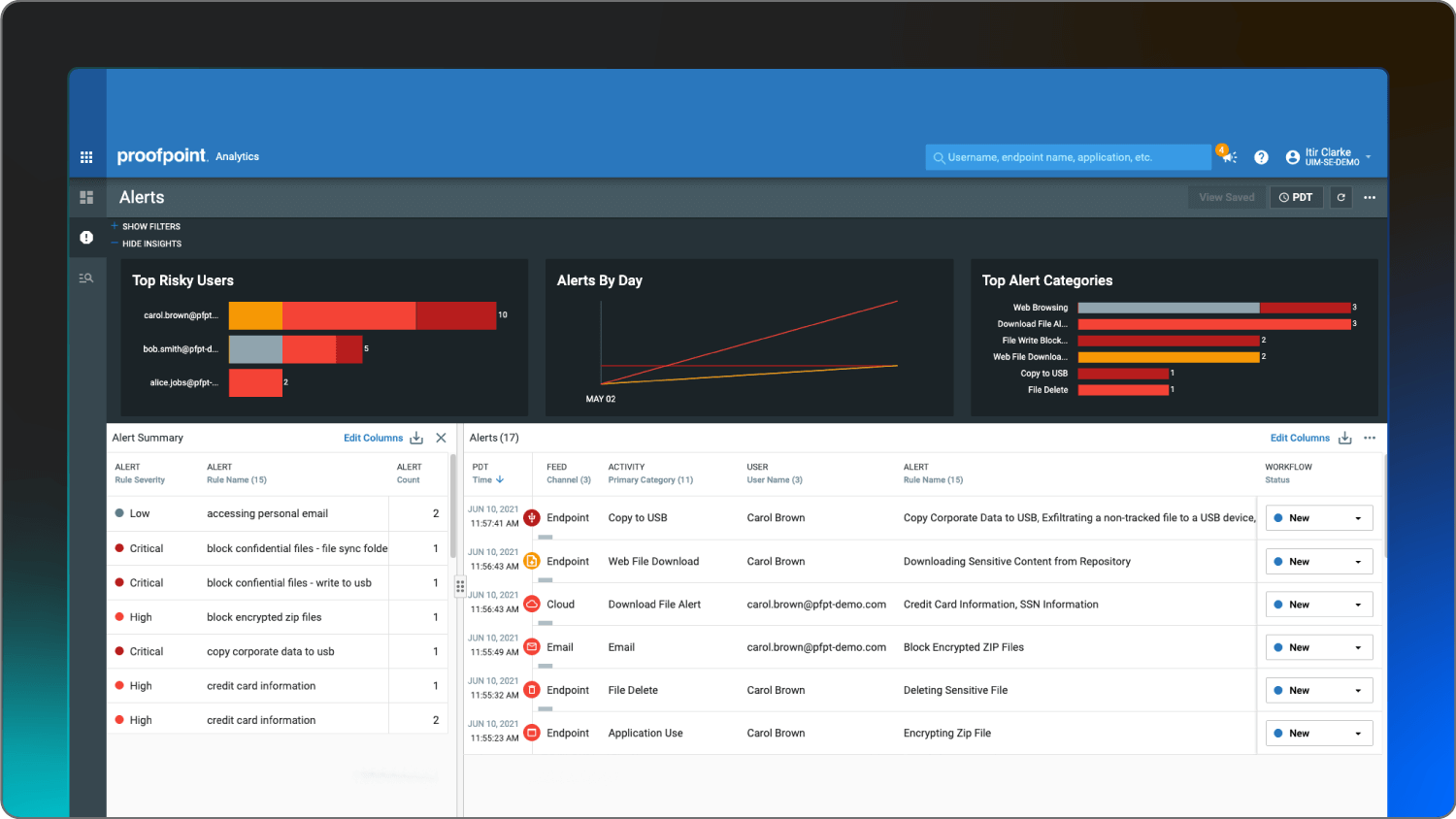Click the notifications megaphone icon

coord(1228,155)
